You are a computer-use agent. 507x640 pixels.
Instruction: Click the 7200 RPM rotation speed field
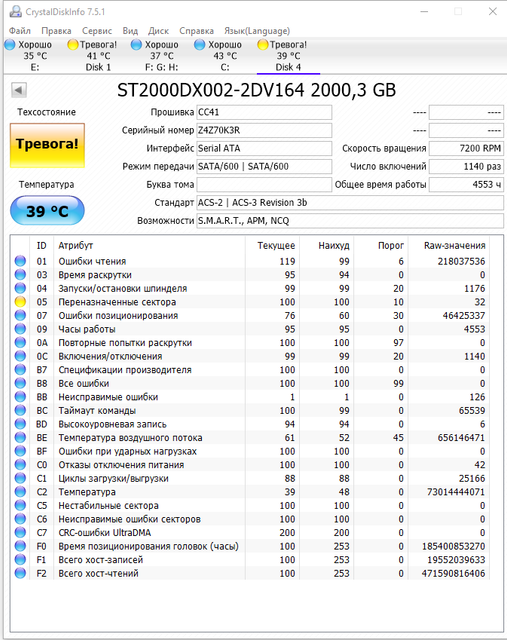coord(466,148)
